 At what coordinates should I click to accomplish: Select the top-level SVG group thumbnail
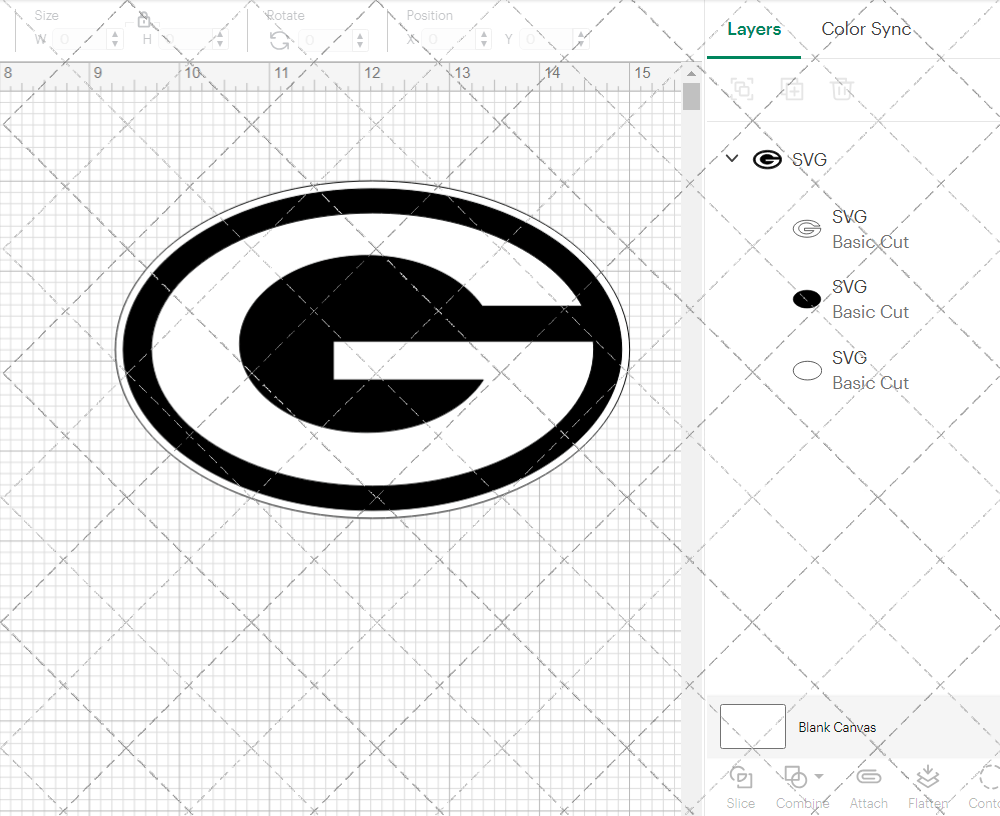[767, 159]
